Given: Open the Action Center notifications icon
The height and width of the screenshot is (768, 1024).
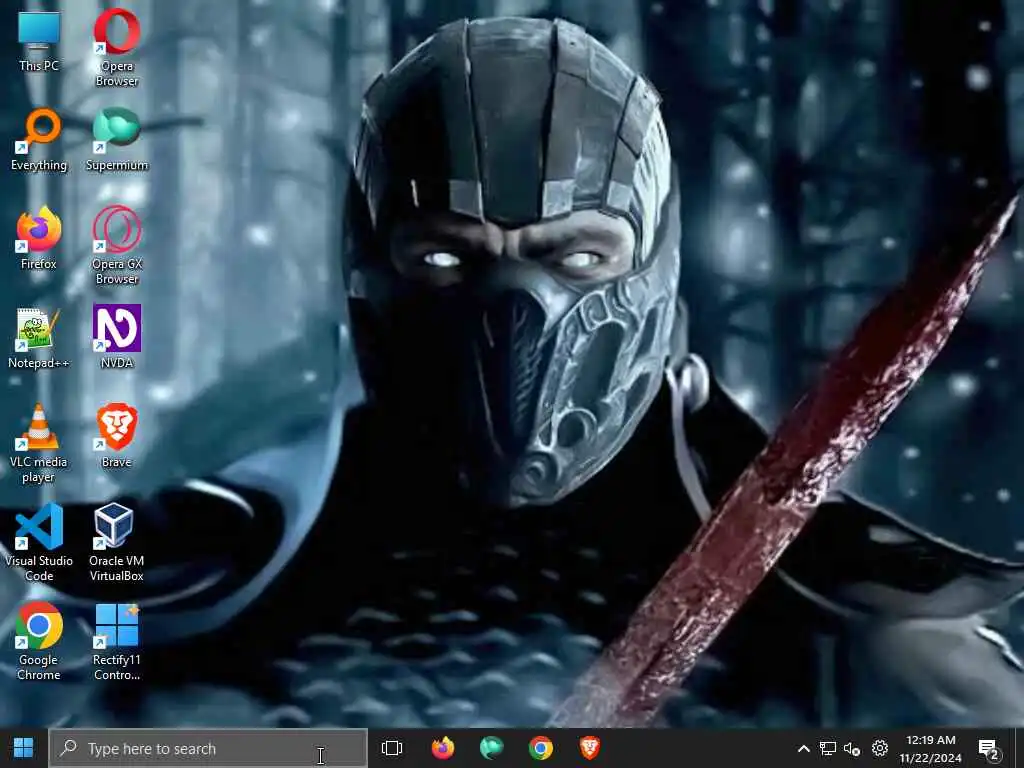Looking at the screenshot, I should [989, 748].
